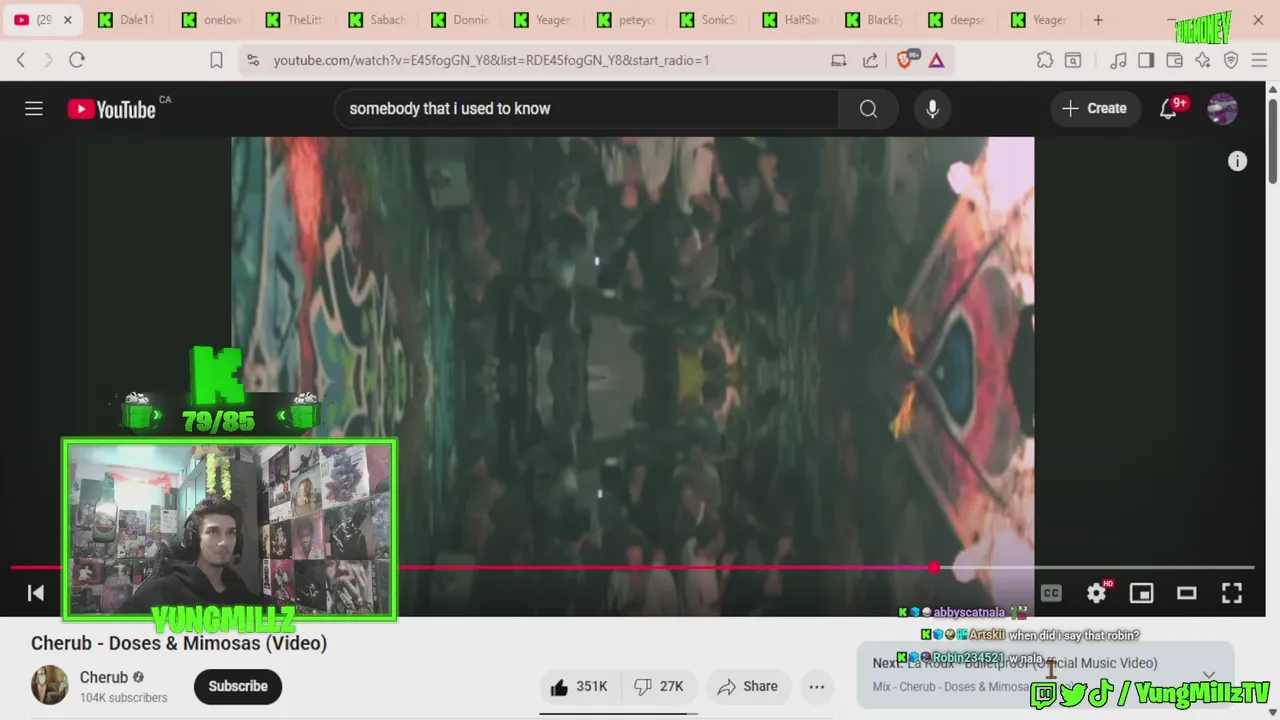The width and height of the screenshot is (1280, 720).
Task: Reload the current page
Action: coord(77,60)
